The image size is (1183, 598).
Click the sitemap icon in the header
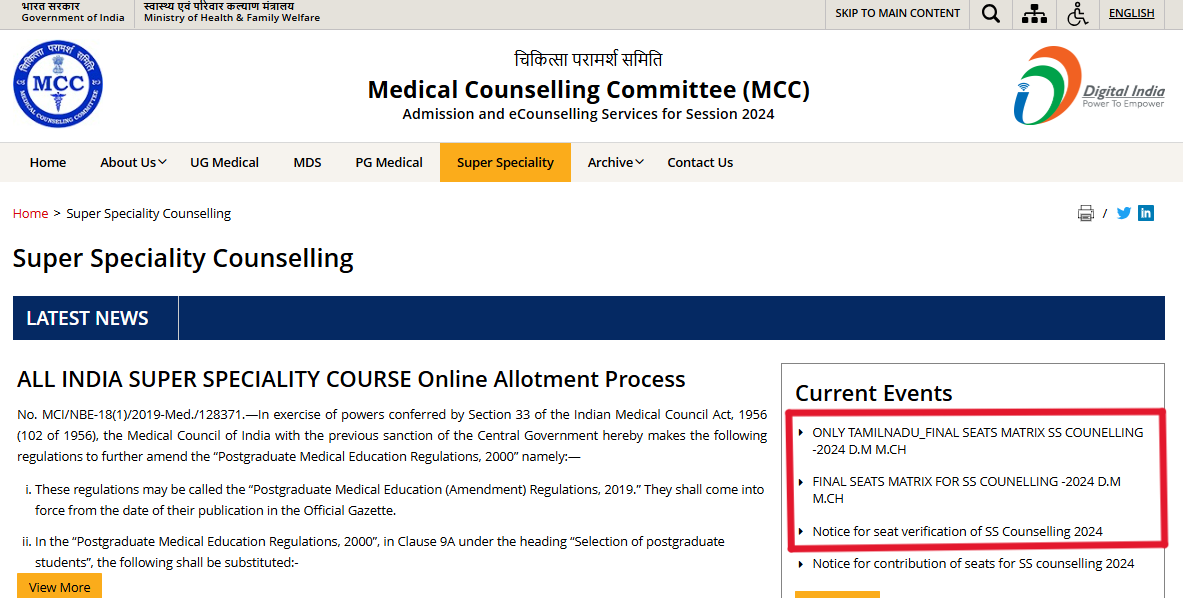coord(1034,14)
